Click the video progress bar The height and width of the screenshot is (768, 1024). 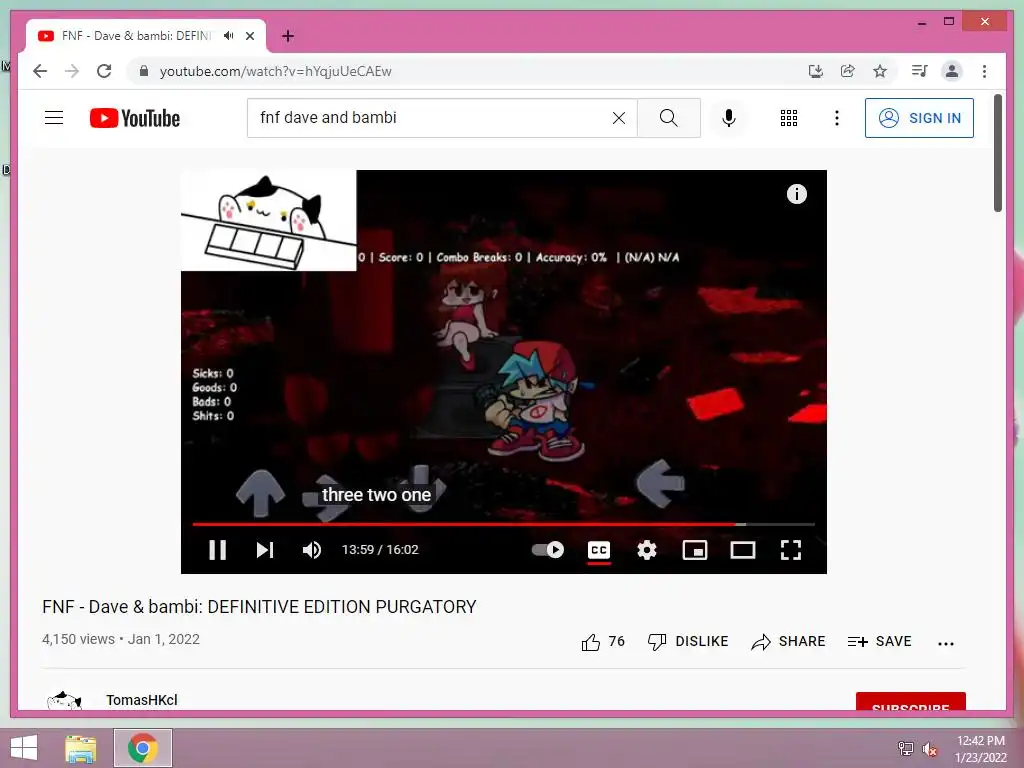coord(504,524)
